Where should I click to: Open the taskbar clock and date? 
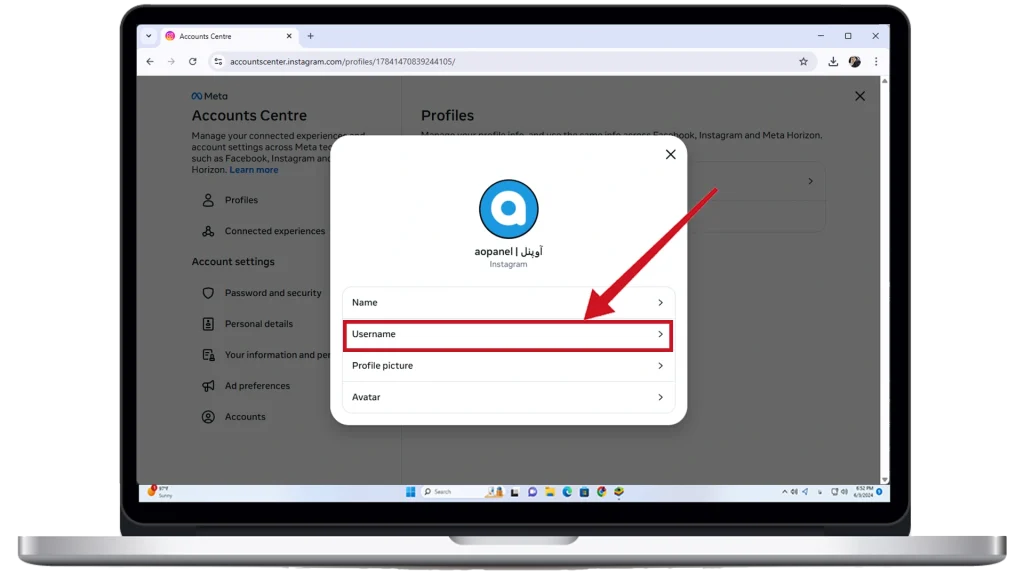863,492
